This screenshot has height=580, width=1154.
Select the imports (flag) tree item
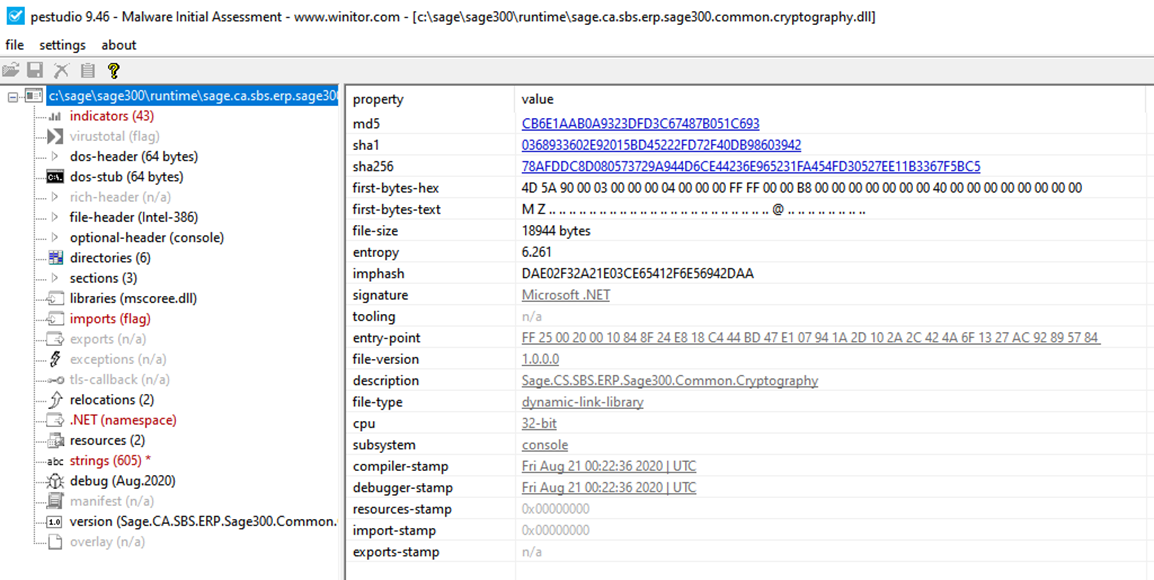[x=110, y=319]
